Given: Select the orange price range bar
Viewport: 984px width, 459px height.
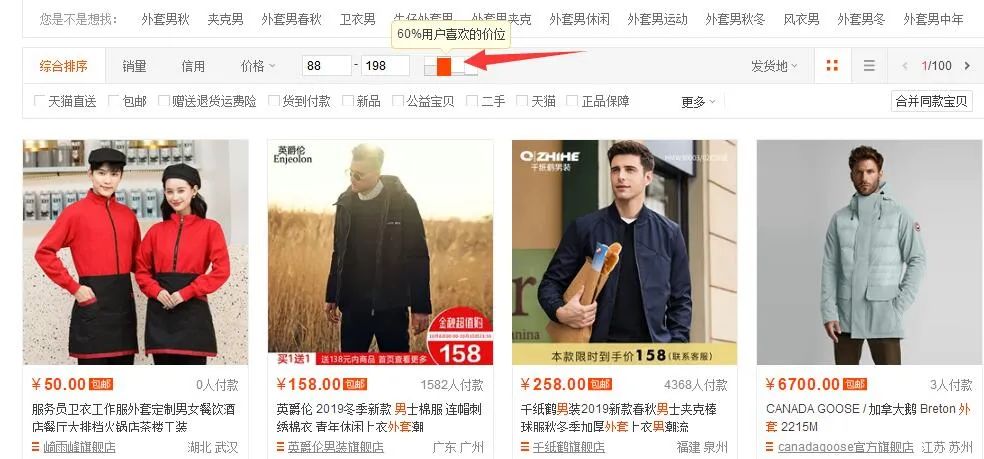Looking at the screenshot, I should pos(444,66).
